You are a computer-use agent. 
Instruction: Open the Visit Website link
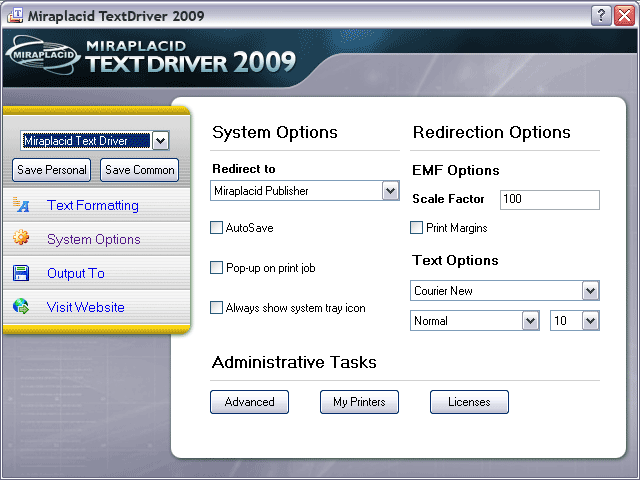86,307
